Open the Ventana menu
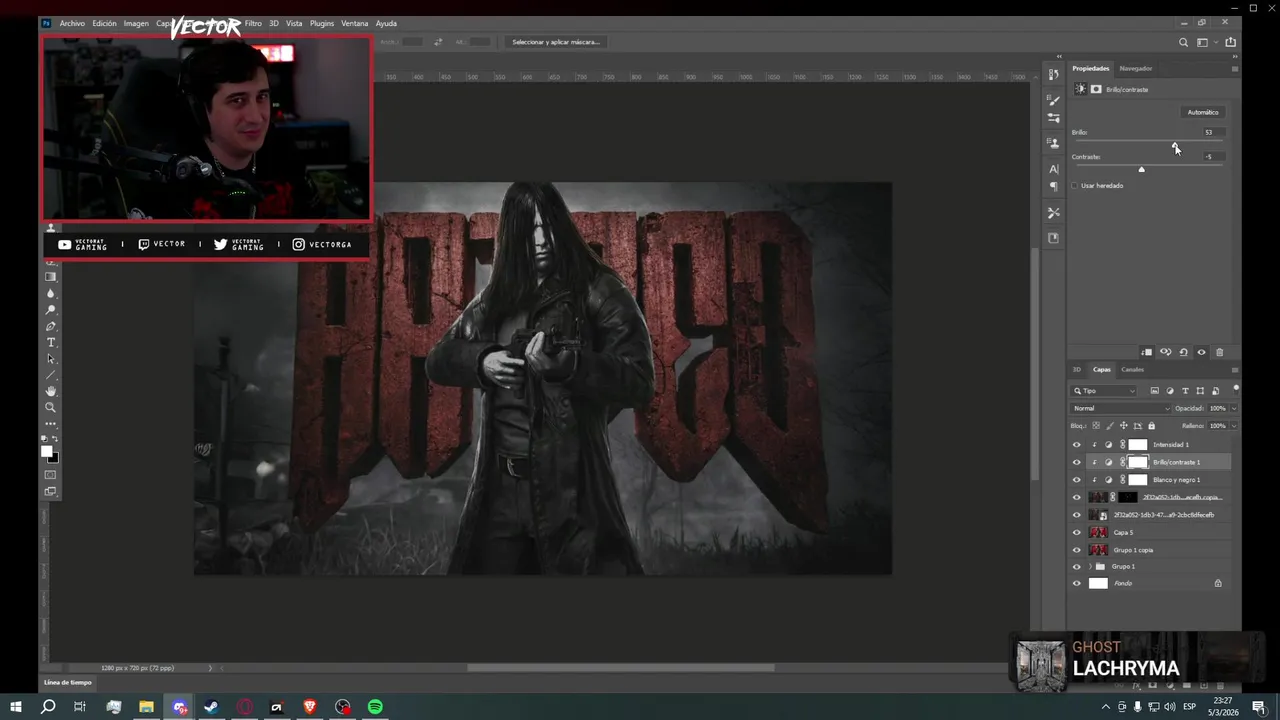Screen dimensions: 1280x720 click(x=355, y=23)
